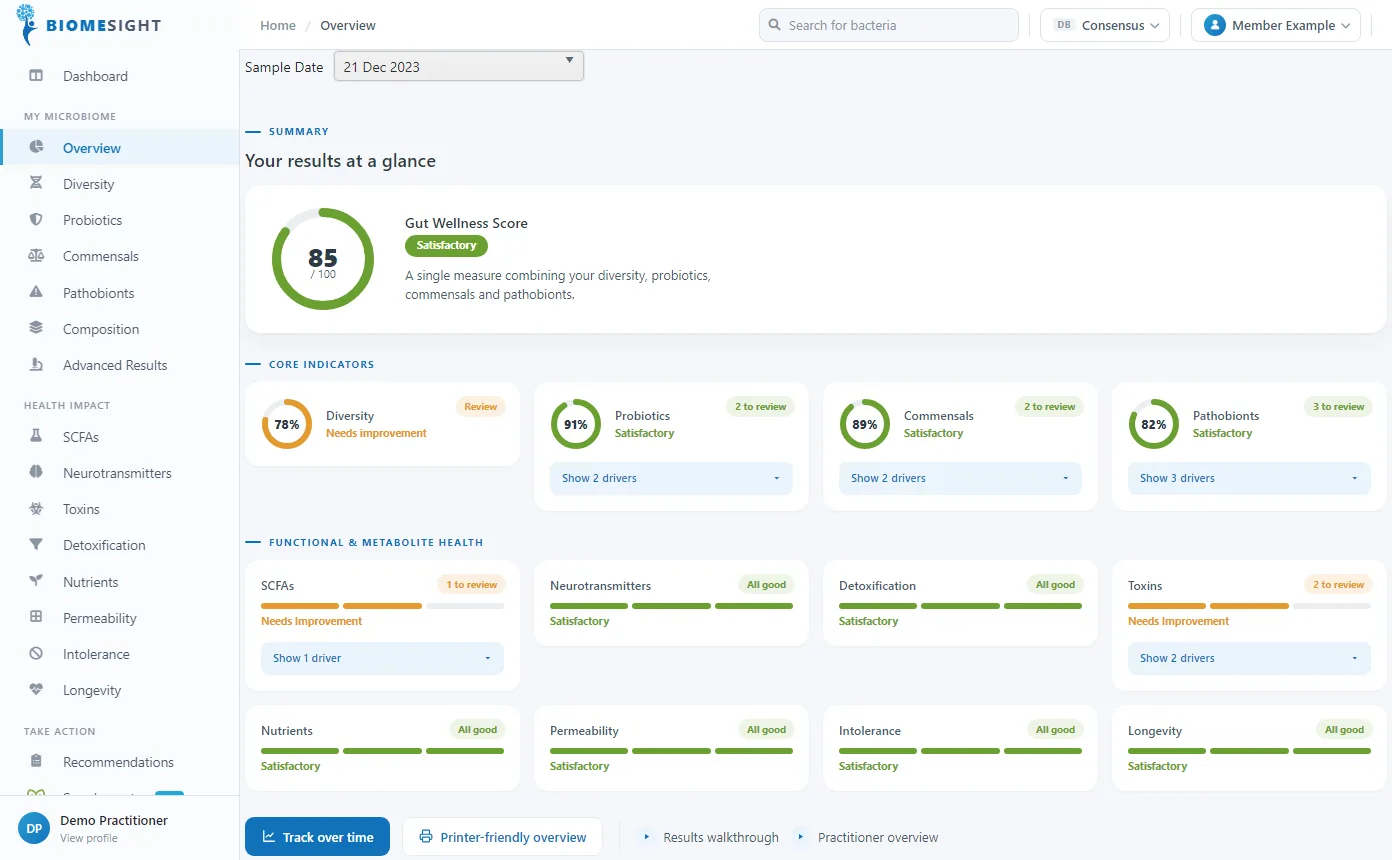Click the Recommendations clipboard icon
The image size is (1392, 860).
(36, 762)
